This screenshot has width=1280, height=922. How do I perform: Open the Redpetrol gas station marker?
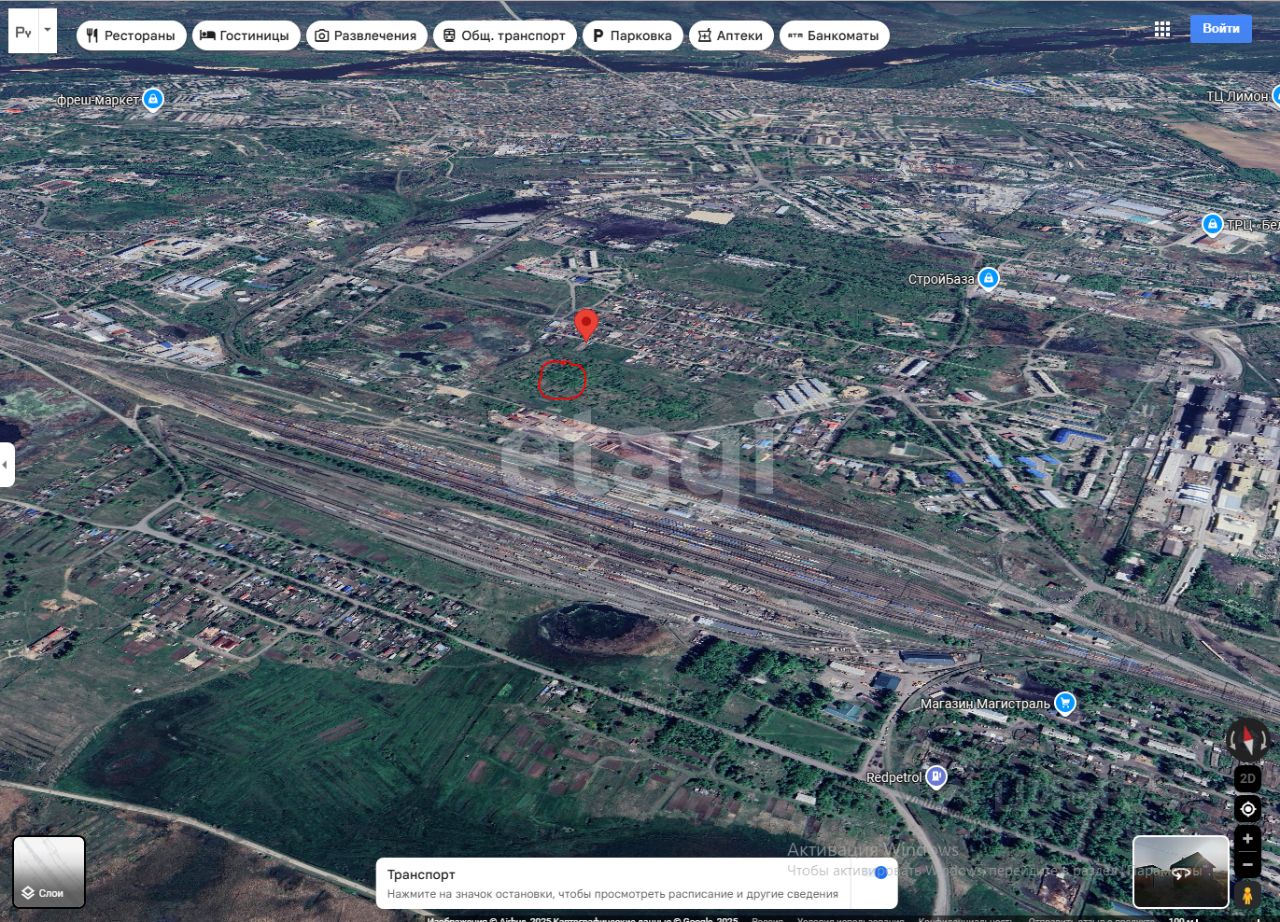936,776
